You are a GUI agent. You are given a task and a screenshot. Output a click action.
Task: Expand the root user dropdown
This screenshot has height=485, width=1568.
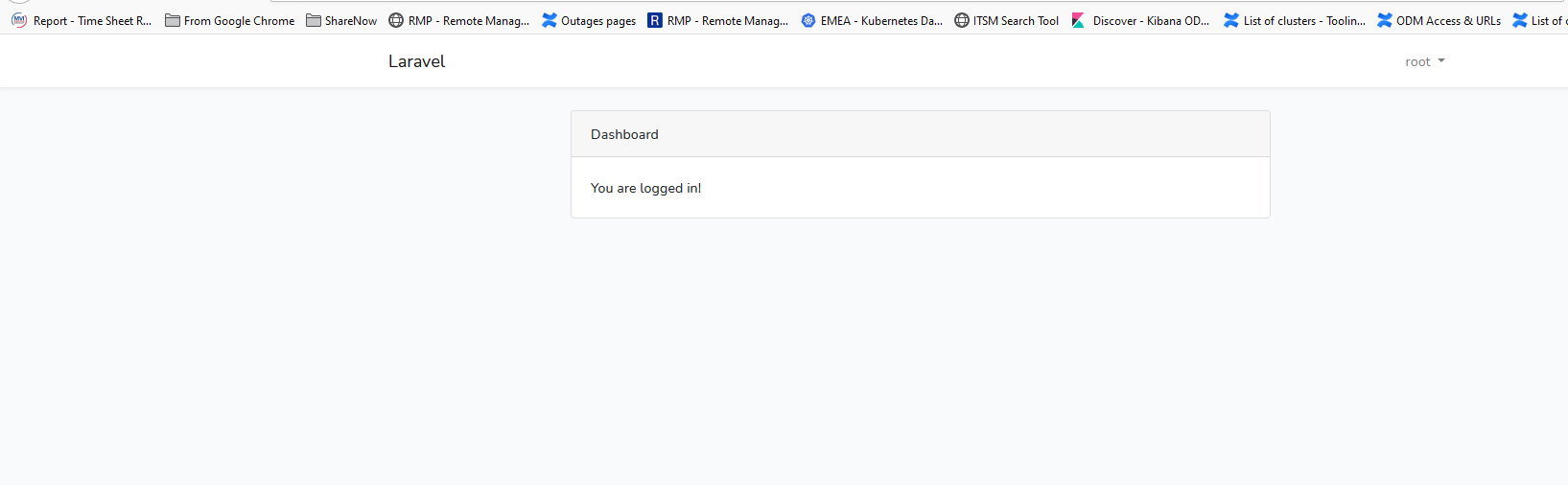click(1425, 61)
